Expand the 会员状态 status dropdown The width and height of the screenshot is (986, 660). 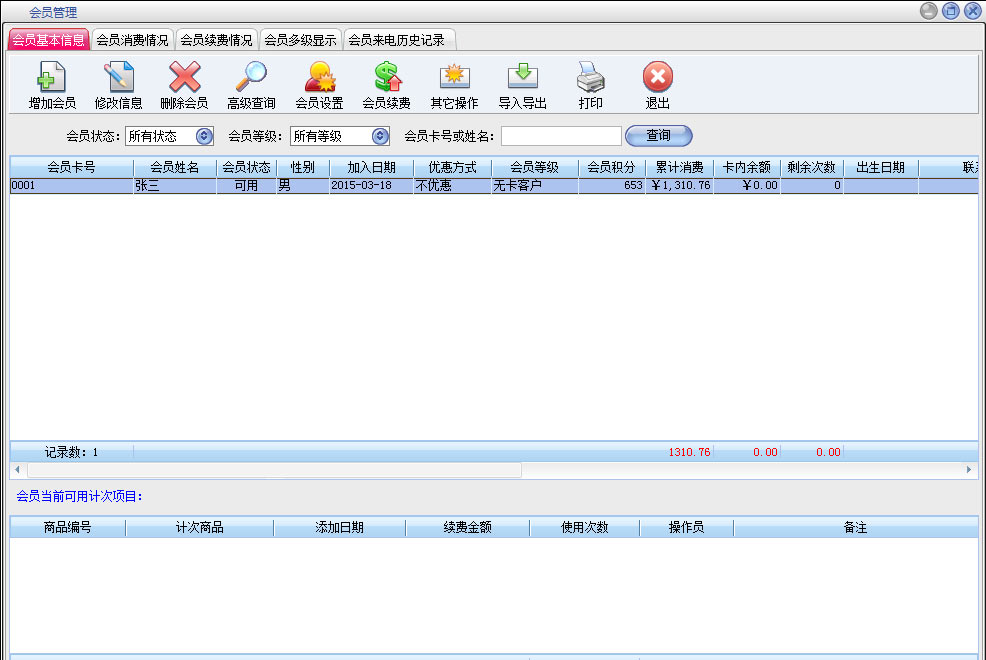pyautogui.click(x=204, y=136)
